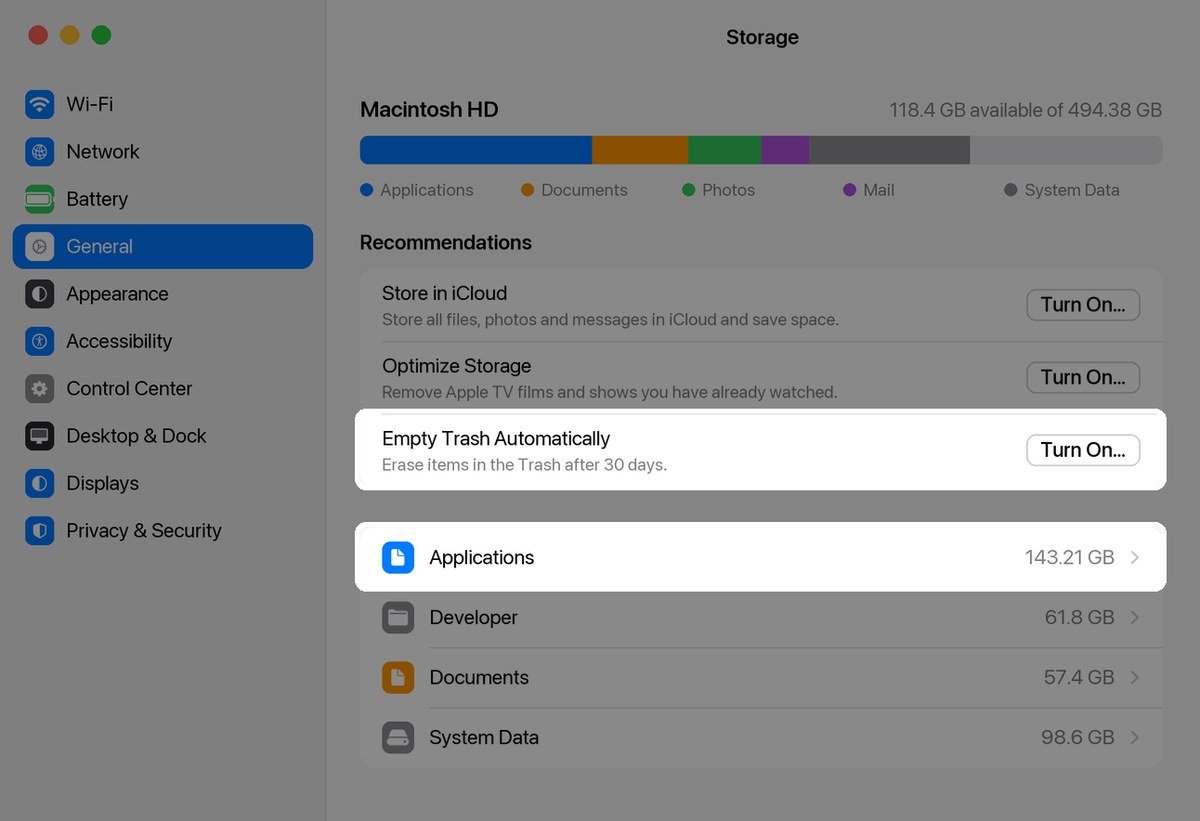The height and width of the screenshot is (821, 1200).
Task: Click the Photos legend label
Action: pyautogui.click(x=728, y=190)
